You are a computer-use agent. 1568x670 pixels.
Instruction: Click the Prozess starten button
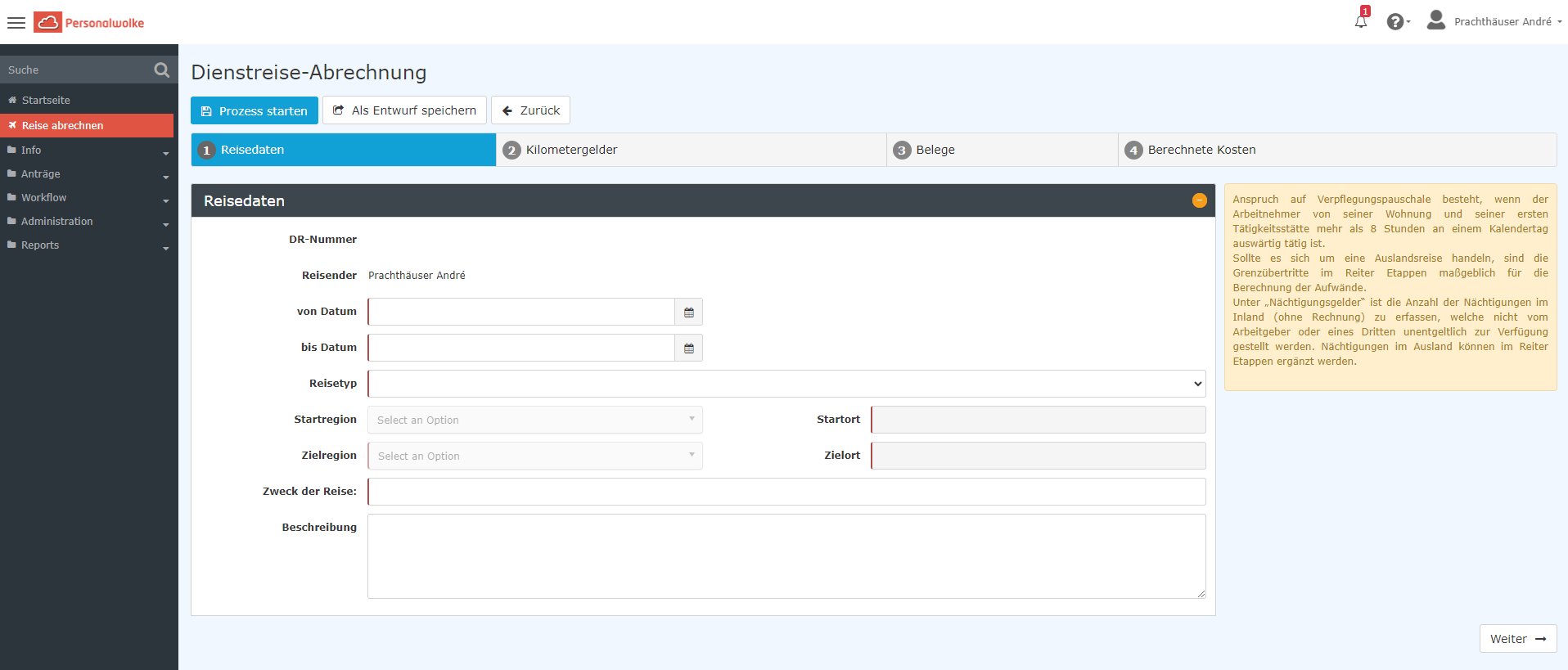tap(254, 110)
